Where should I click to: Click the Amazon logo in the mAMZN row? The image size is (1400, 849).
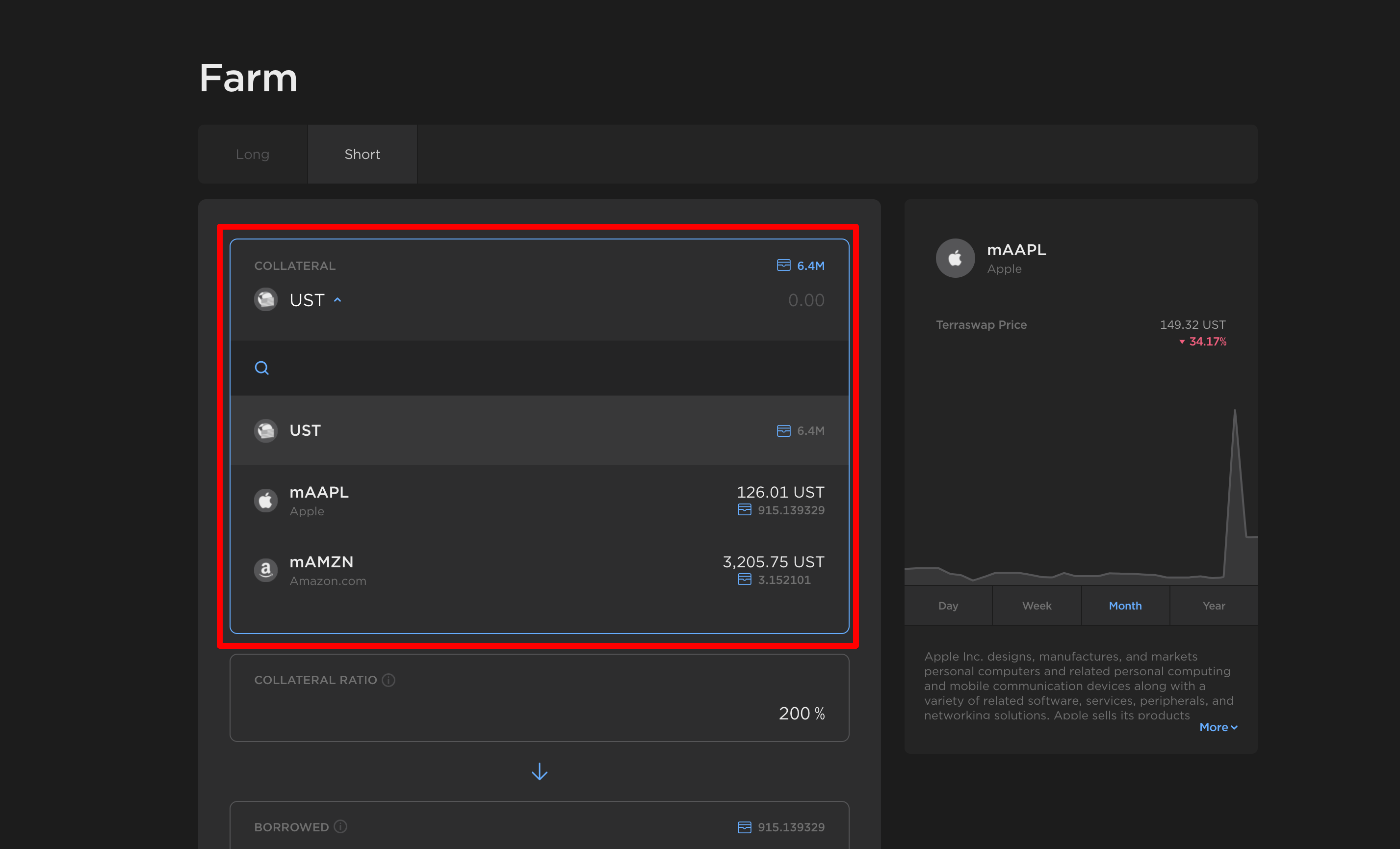tap(265, 570)
